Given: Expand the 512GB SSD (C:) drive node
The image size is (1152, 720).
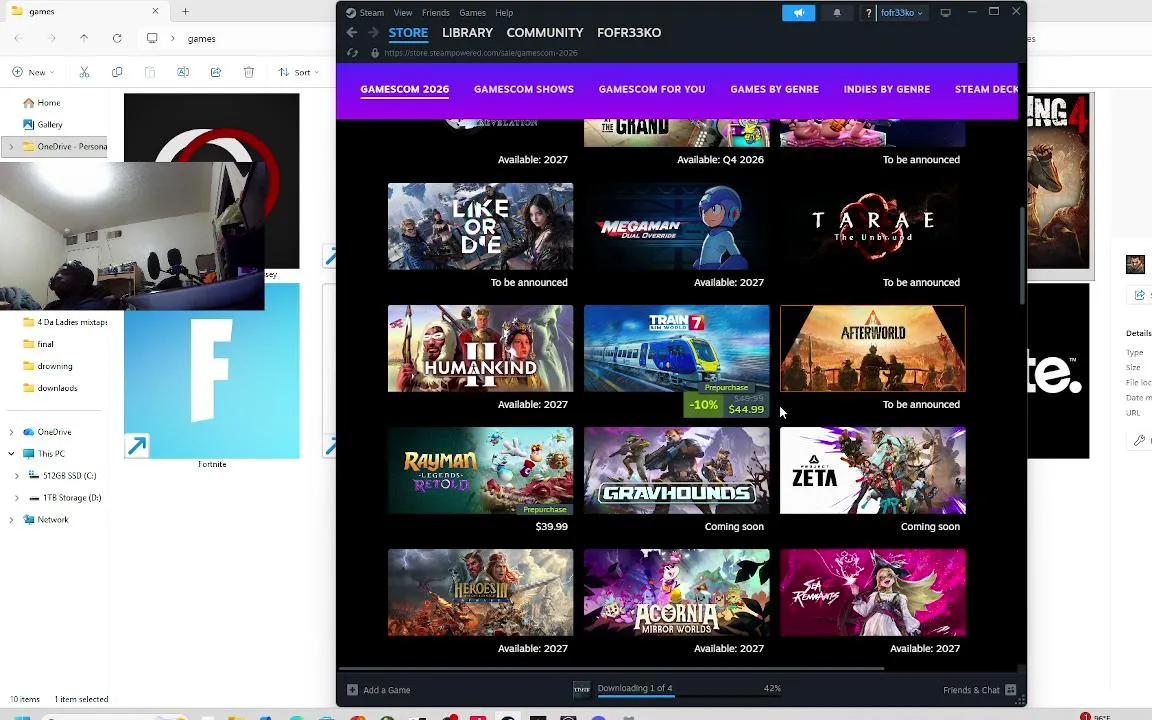Looking at the screenshot, I should point(17,476).
